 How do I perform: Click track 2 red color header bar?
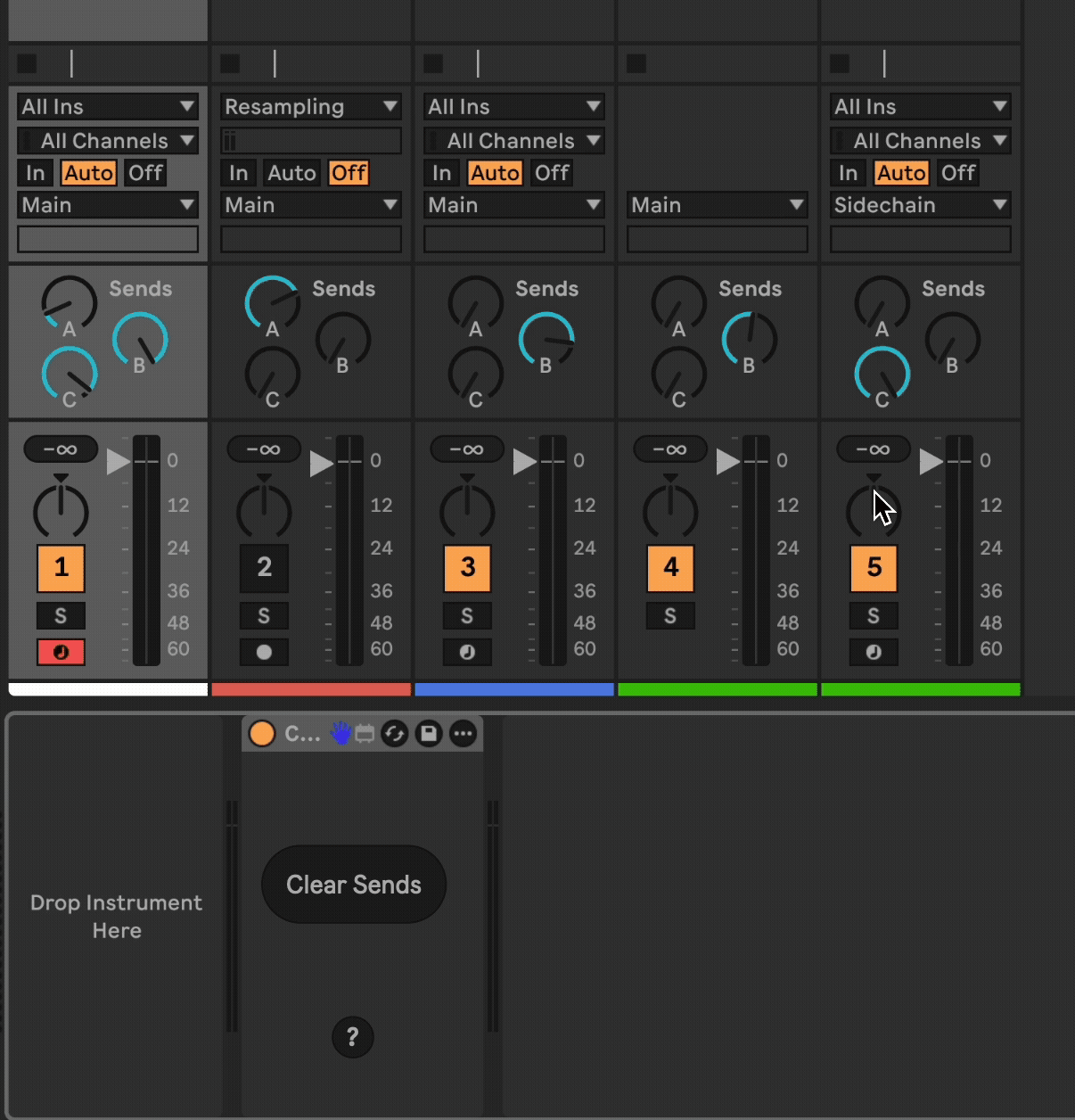click(x=311, y=689)
